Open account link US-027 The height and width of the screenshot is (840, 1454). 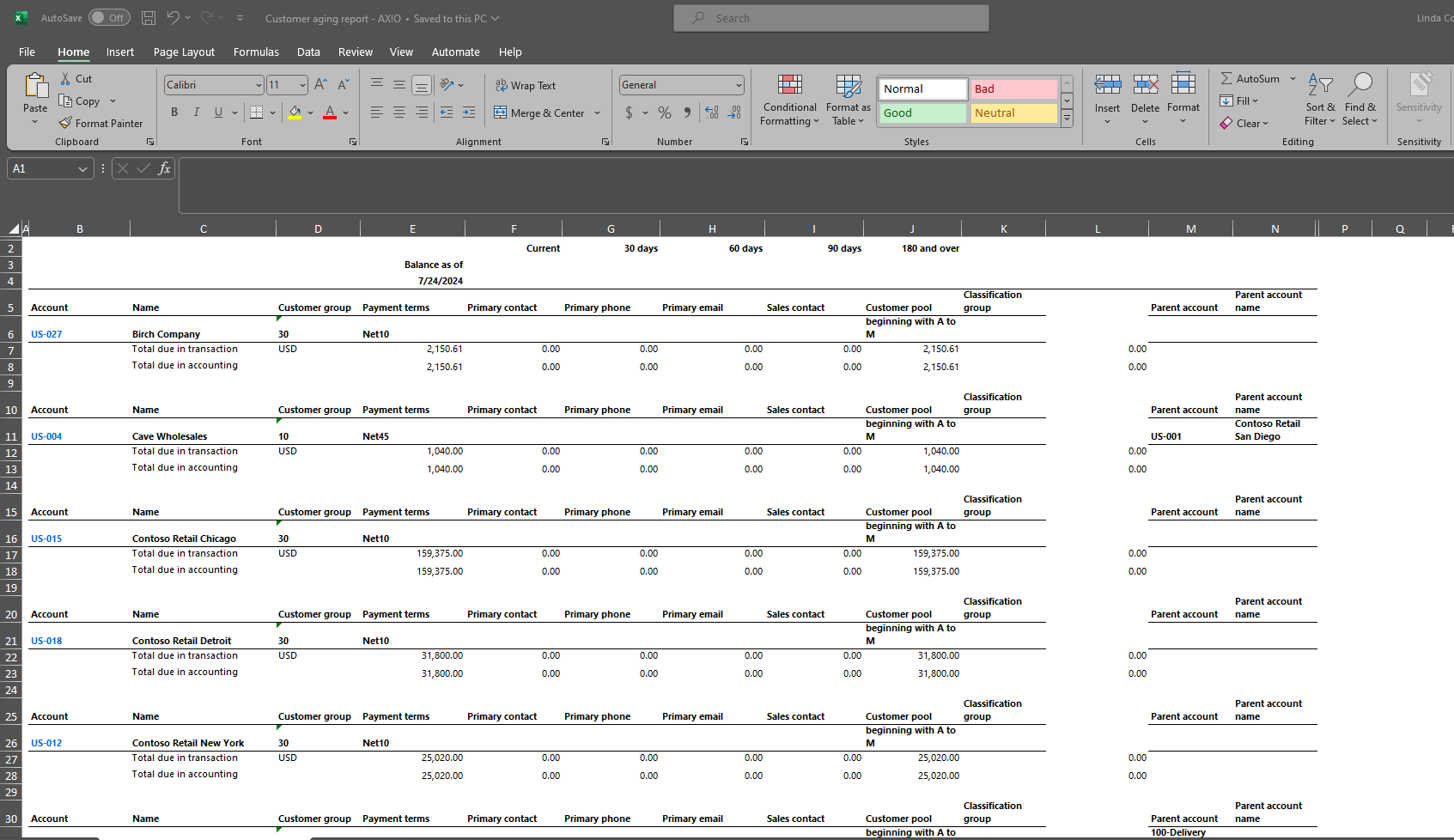pyautogui.click(x=46, y=333)
